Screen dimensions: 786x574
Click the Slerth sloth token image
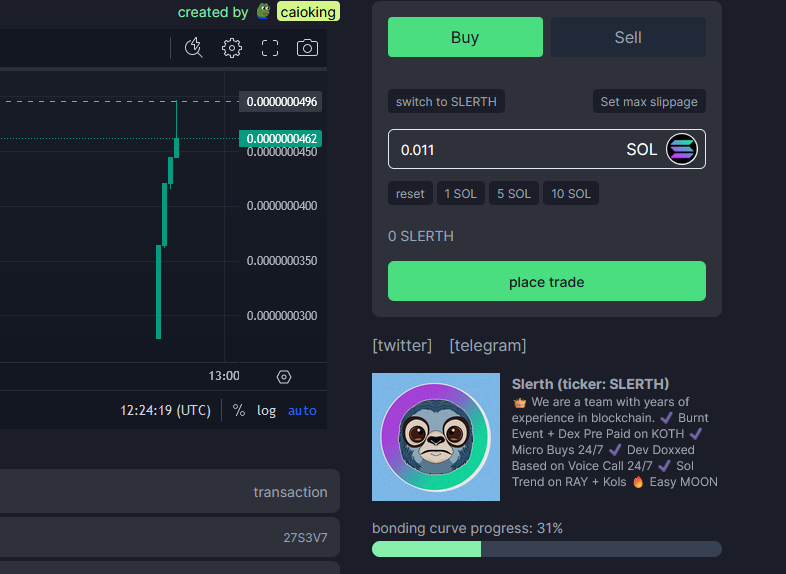436,437
